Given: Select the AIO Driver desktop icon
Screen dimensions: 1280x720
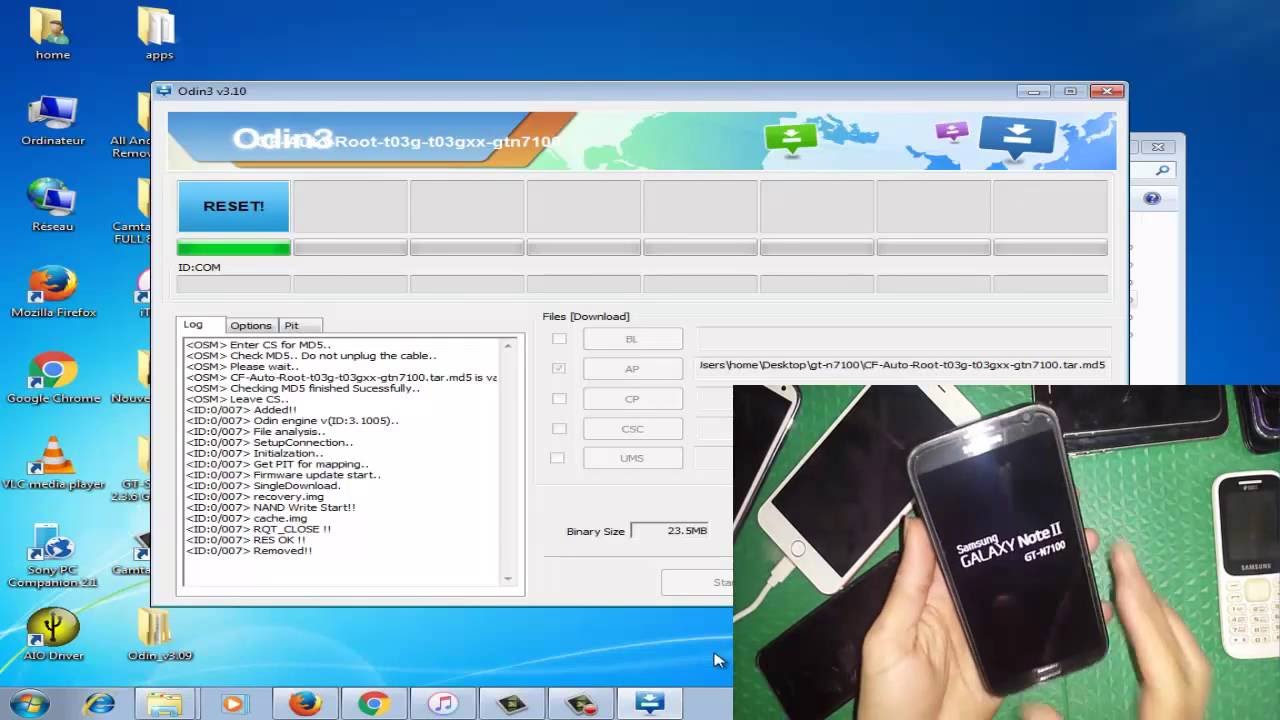Looking at the screenshot, I should click(53, 635).
